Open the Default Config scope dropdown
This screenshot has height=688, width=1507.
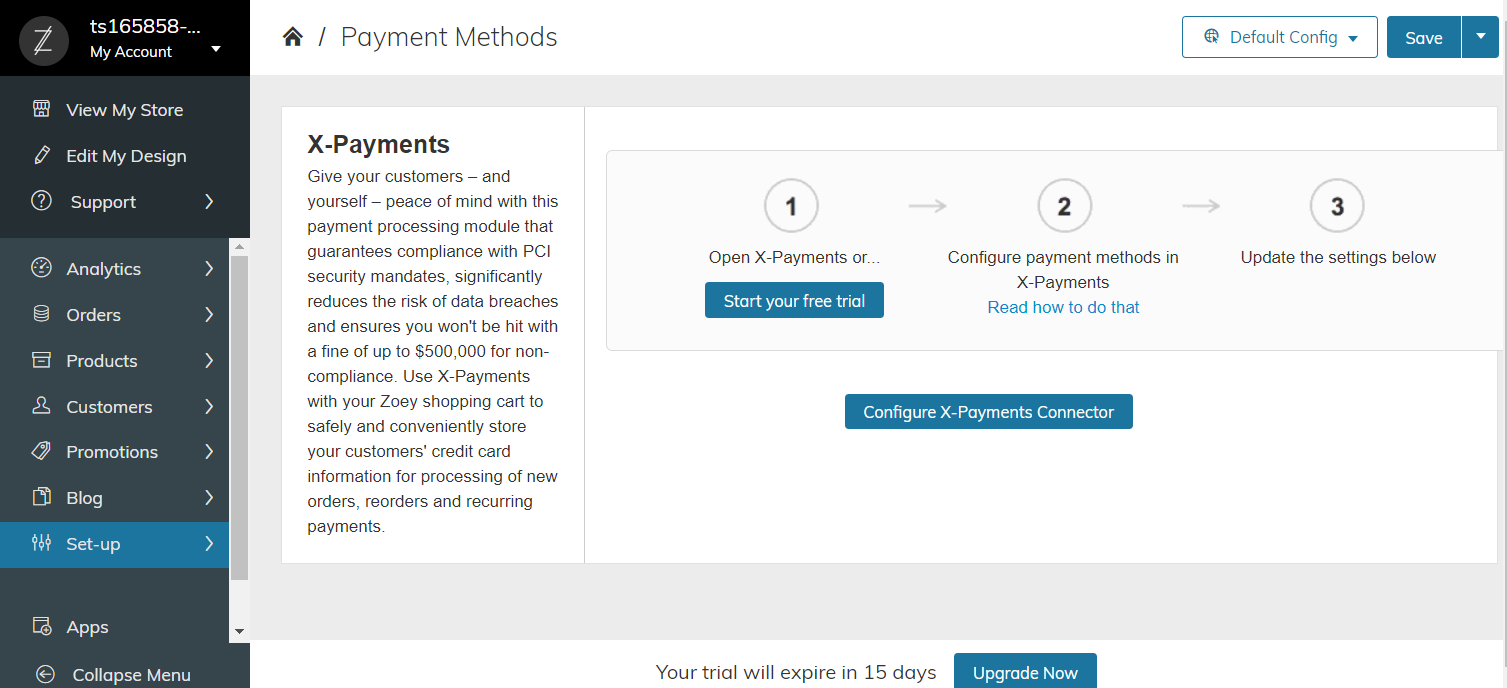point(1280,37)
